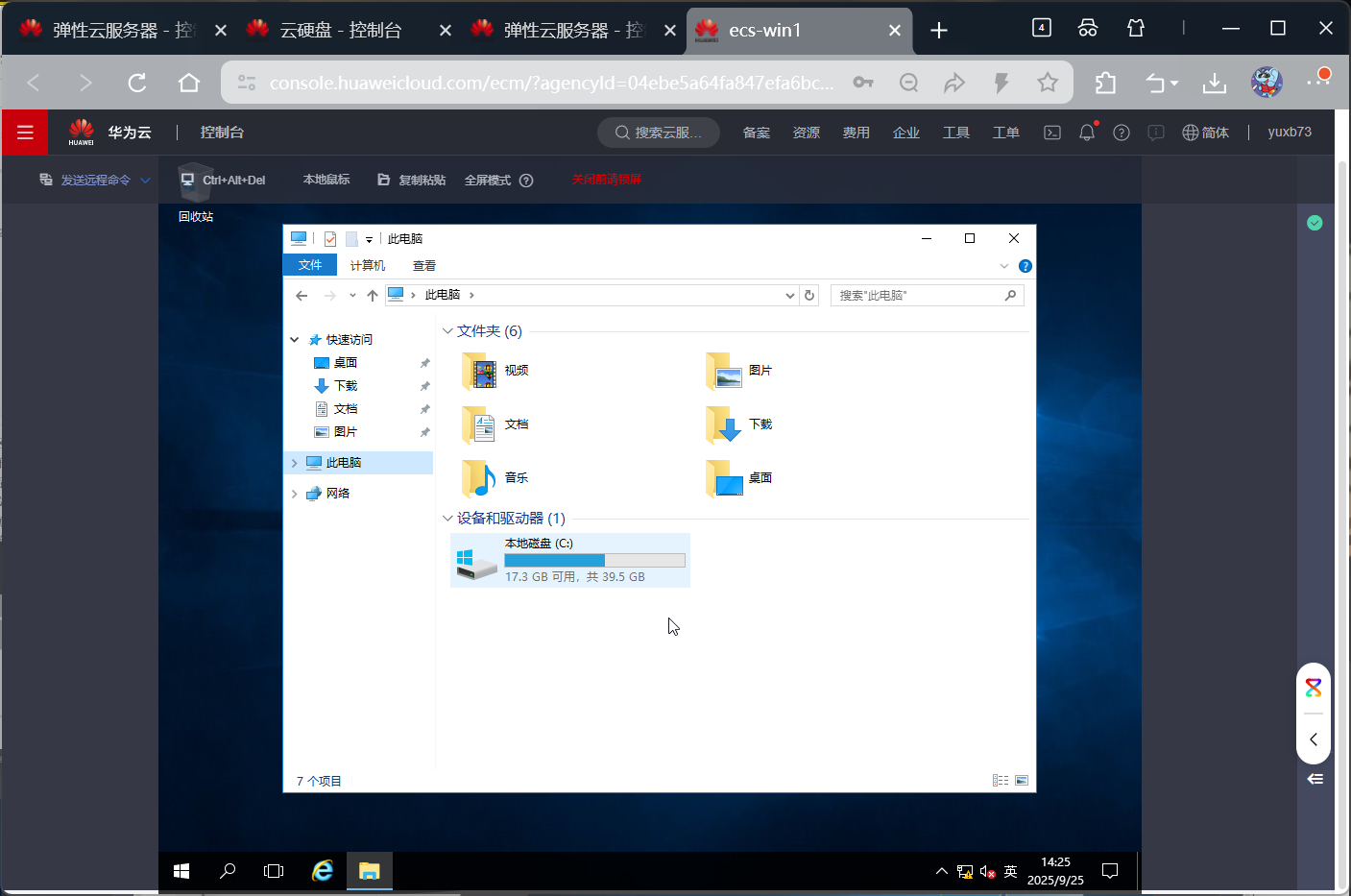
Task: Click the 本地鼠标 button
Action: pos(326,180)
